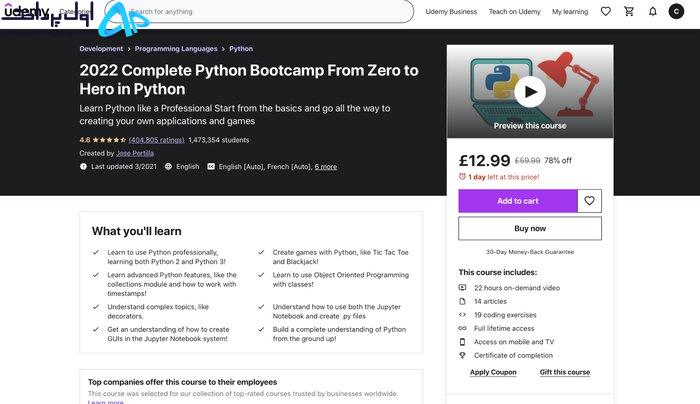This screenshot has height=404, width=700.
Task: Click the full lifetime access infinity icon
Action: pyautogui.click(x=462, y=328)
